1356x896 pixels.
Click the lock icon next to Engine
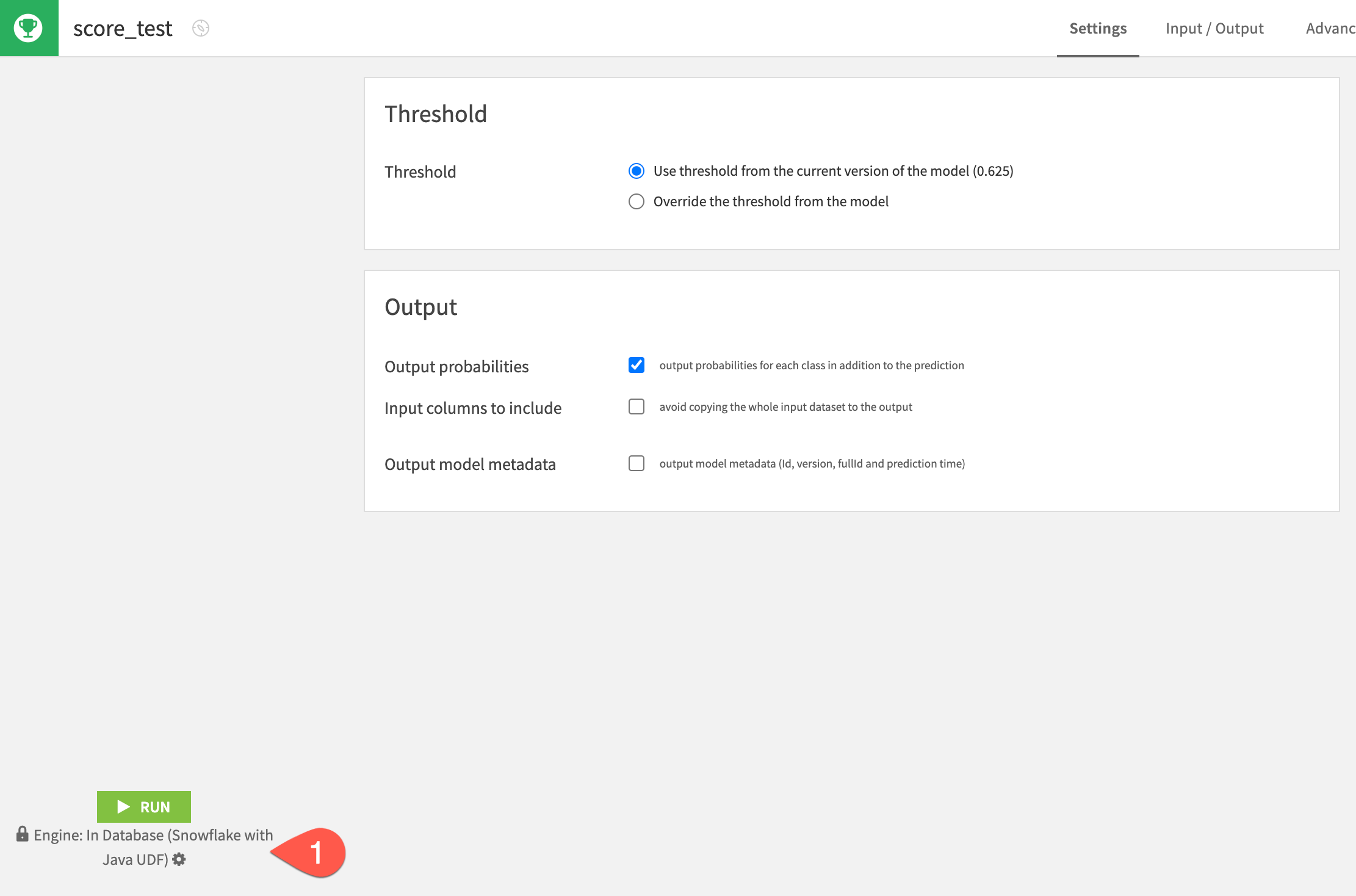pos(23,834)
